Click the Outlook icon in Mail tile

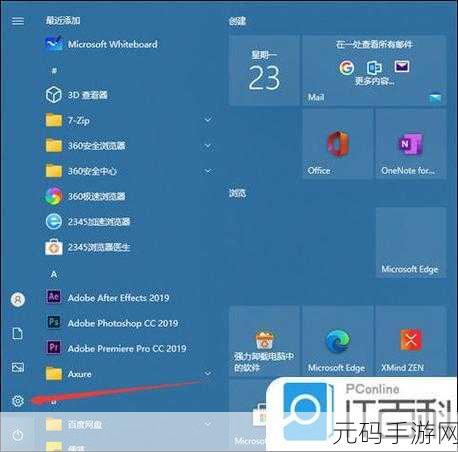[x=374, y=68]
